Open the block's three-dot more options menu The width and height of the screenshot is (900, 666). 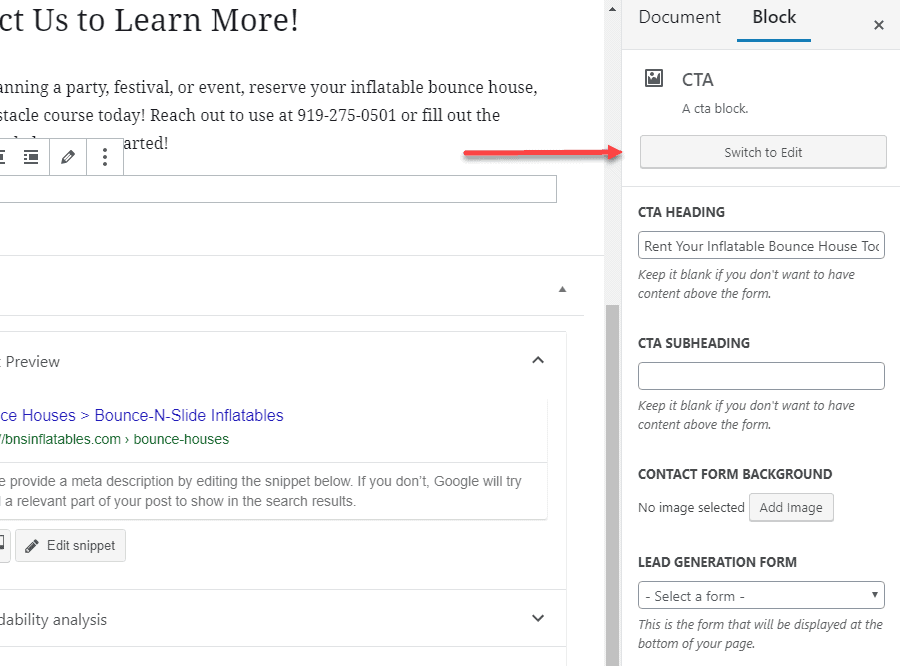105,157
